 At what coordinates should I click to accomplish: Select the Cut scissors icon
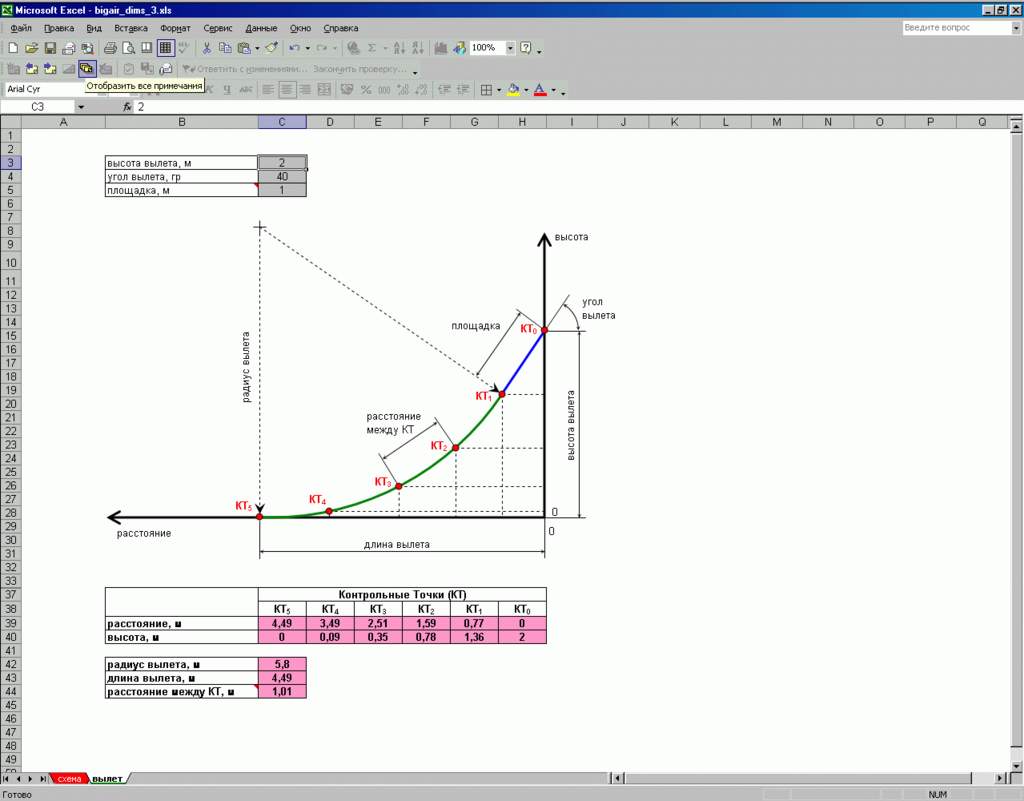point(207,48)
